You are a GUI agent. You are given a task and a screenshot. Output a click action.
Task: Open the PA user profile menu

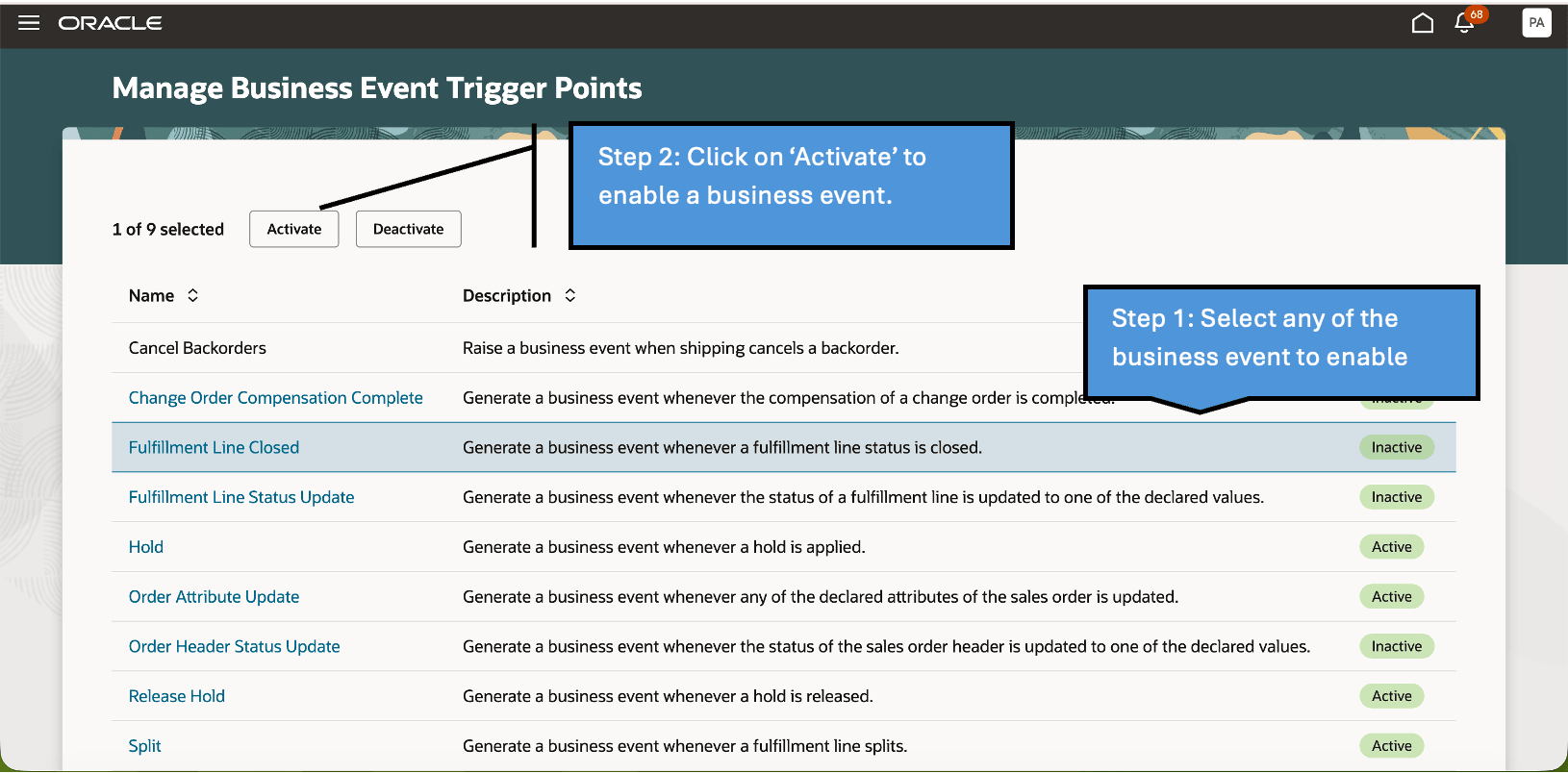[1536, 23]
